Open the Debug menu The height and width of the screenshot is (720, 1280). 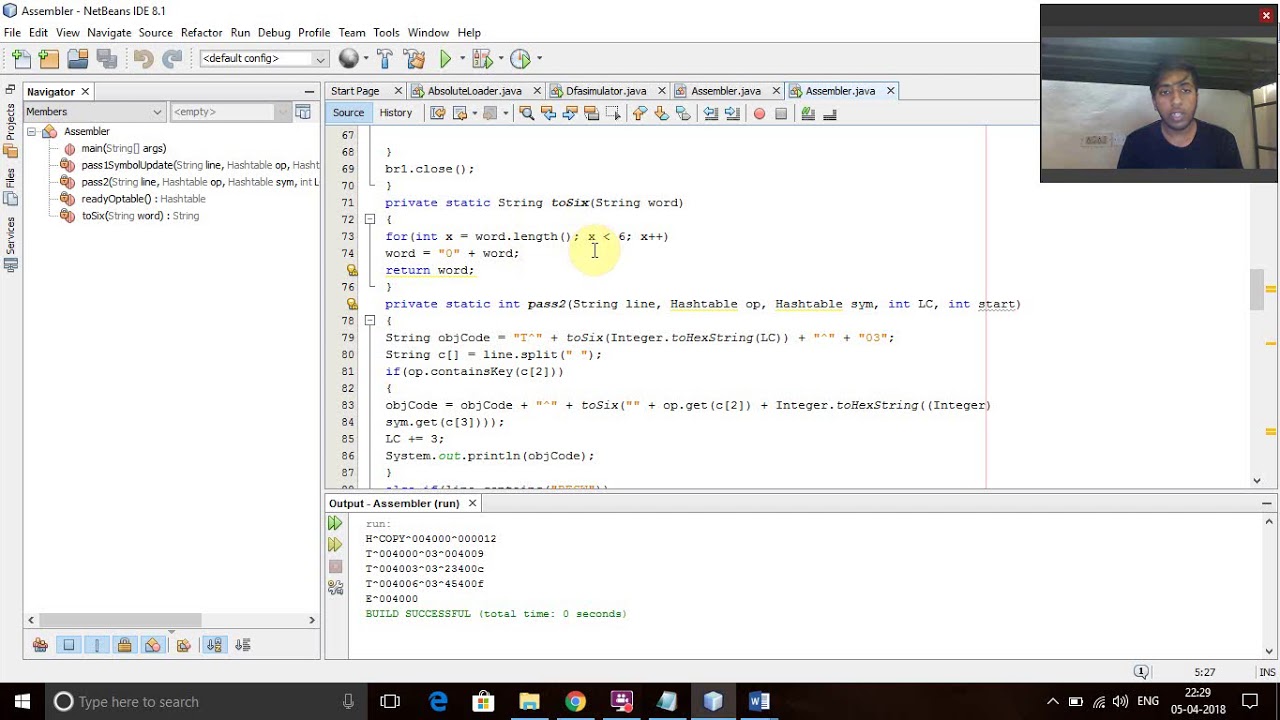click(274, 32)
